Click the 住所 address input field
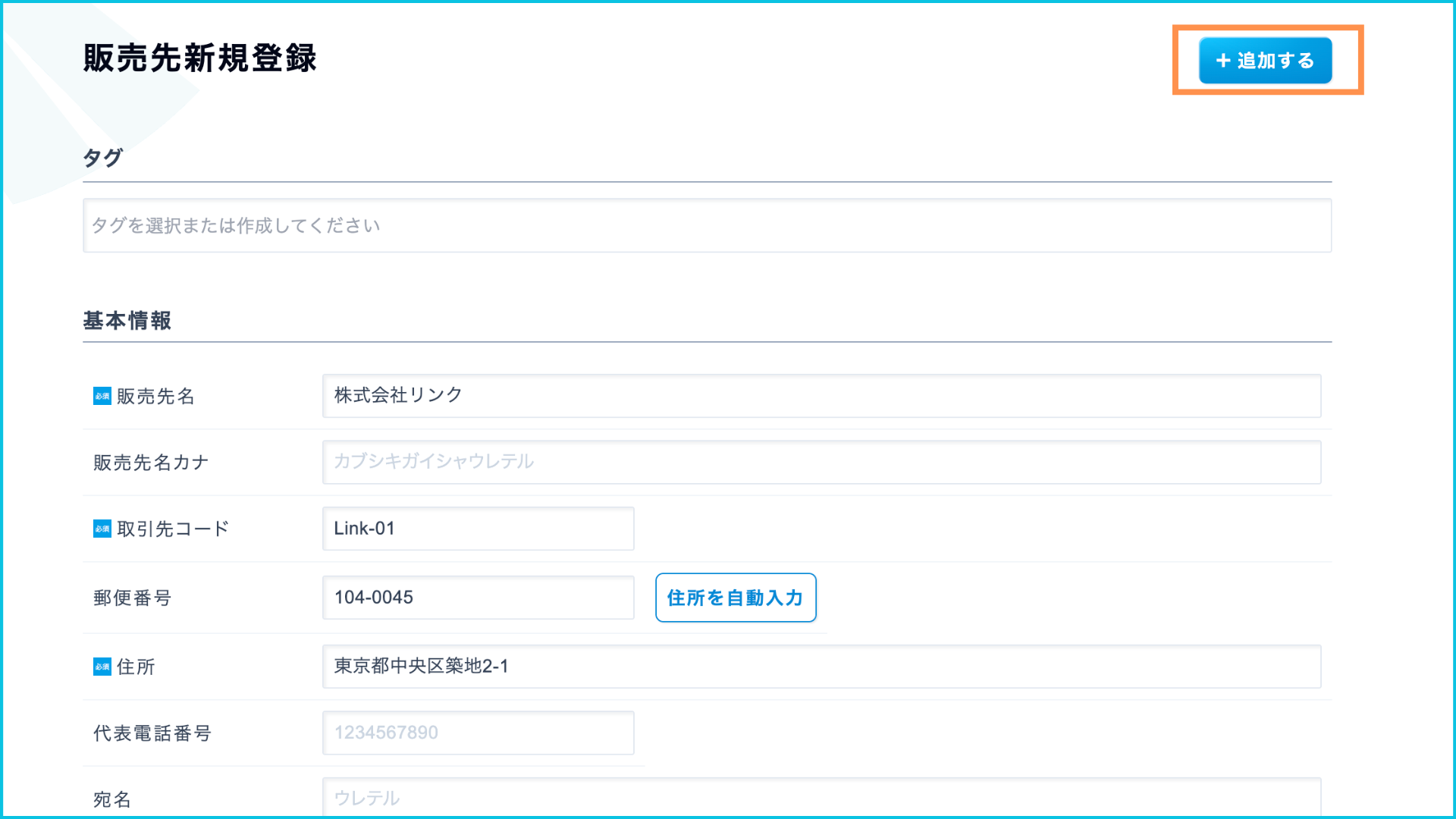The width and height of the screenshot is (1456, 819). 821,667
